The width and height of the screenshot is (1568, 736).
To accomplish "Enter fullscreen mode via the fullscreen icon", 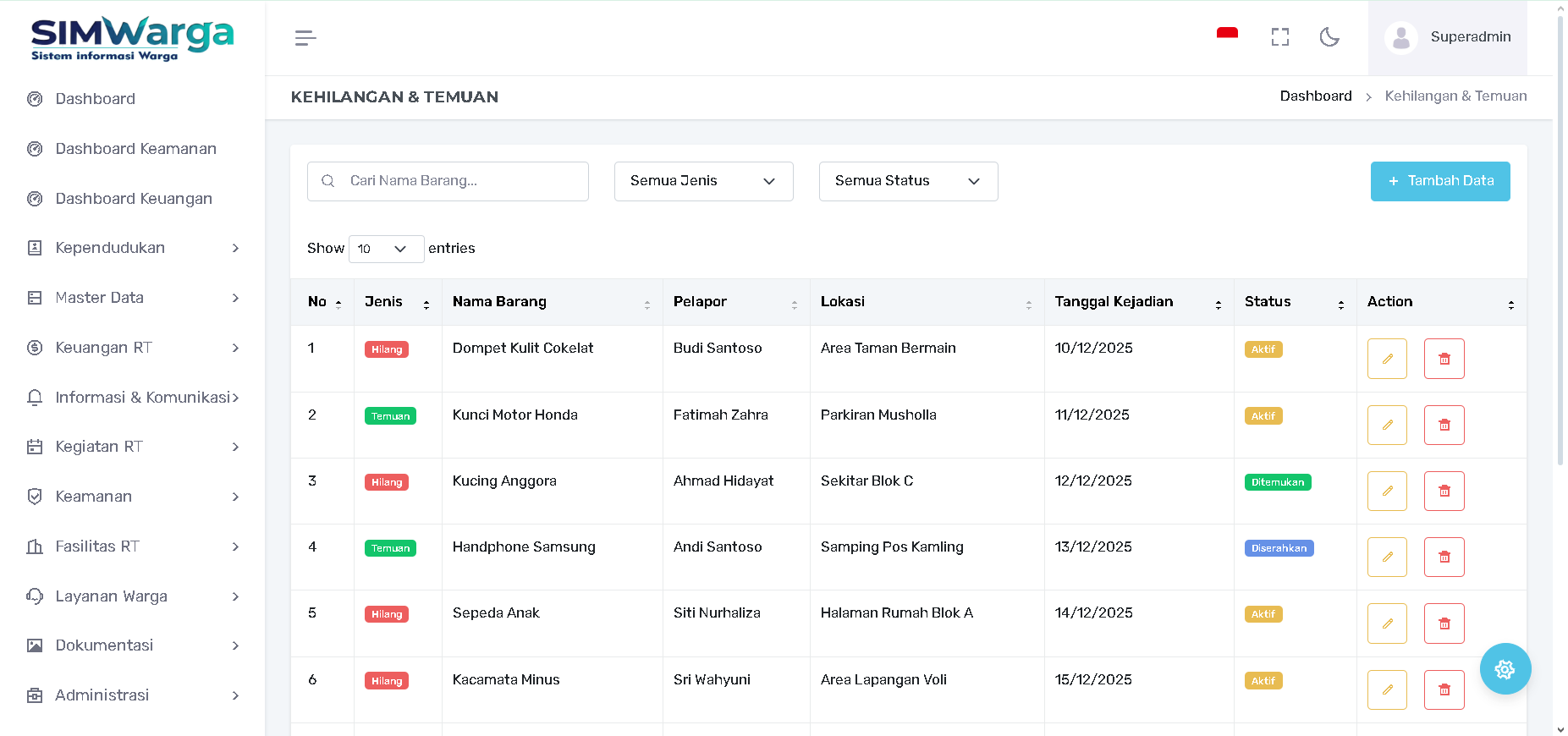I will coord(1279,37).
